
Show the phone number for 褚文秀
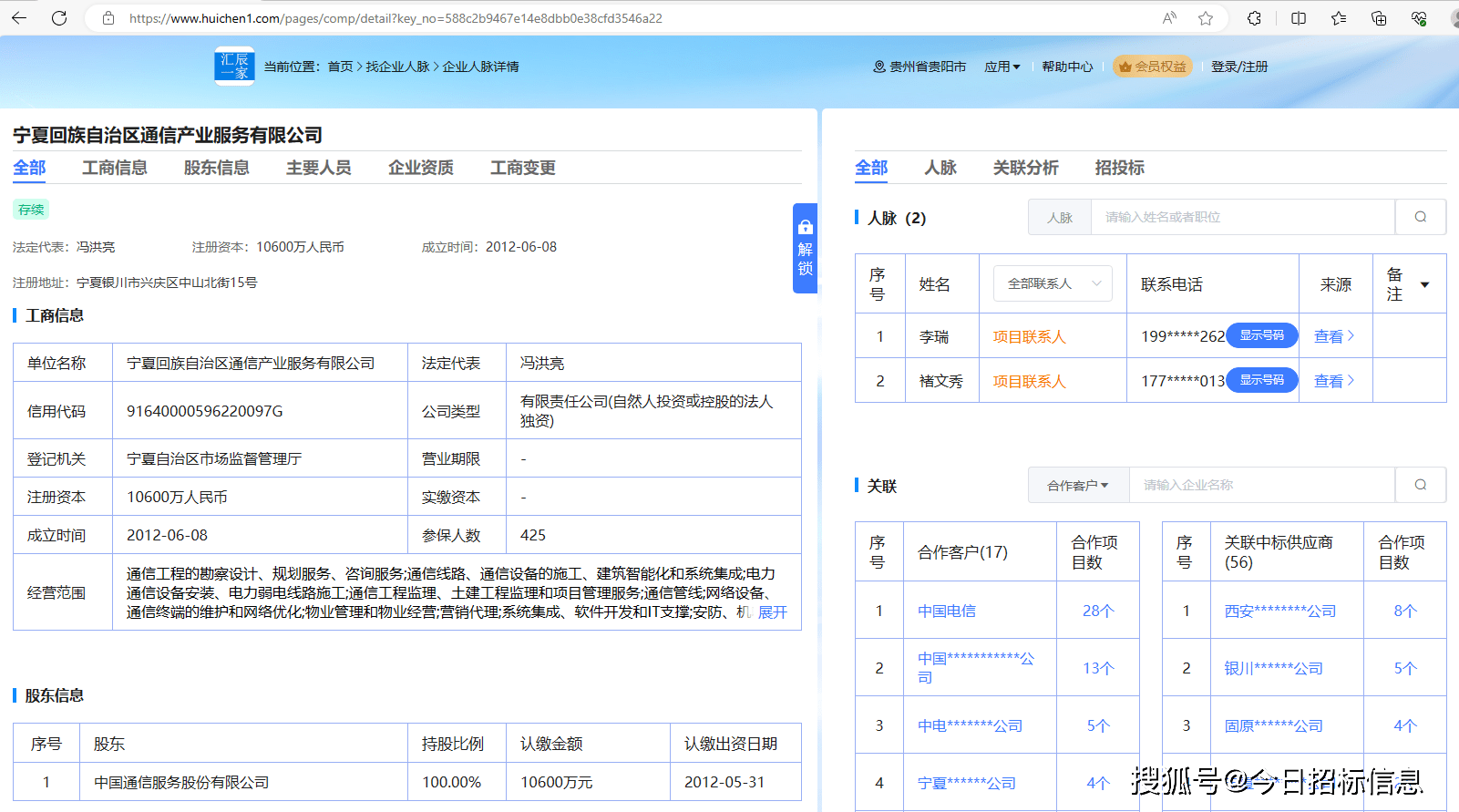[x=1262, y=380]
